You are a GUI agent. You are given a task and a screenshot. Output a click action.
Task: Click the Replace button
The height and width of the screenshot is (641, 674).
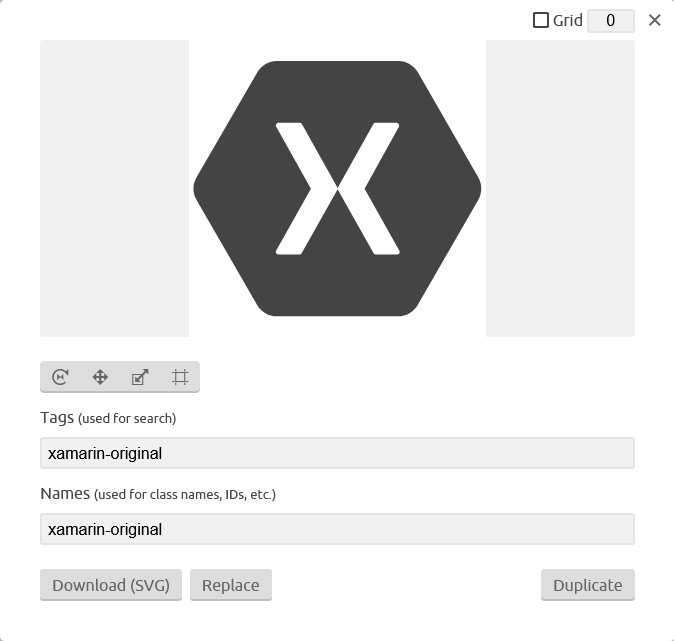click(x=231, y=585)
